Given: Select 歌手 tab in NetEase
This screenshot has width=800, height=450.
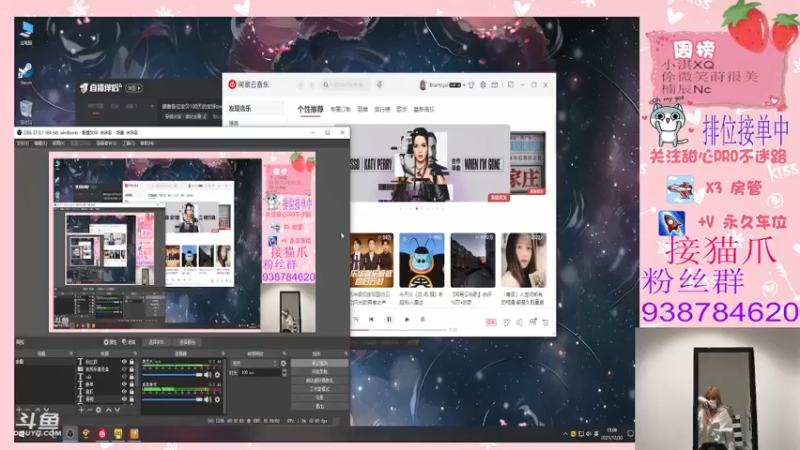Looking at the screenshot, I should [x=402, y=109].
